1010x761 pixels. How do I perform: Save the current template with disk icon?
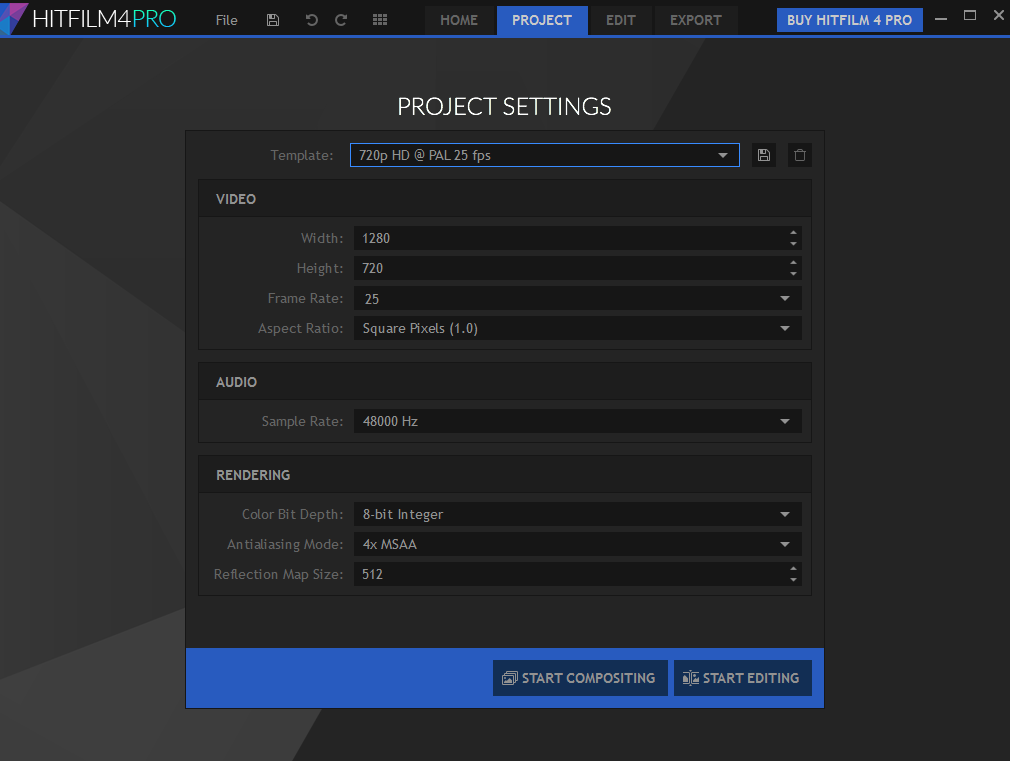pyautogui.click(x=764, y=155)
